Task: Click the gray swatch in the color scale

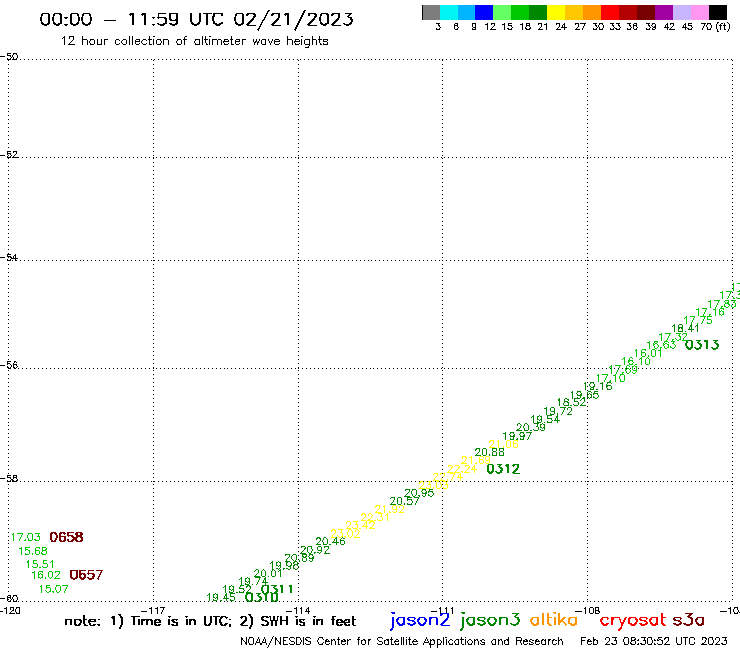Action: click(x=431, y=12)
